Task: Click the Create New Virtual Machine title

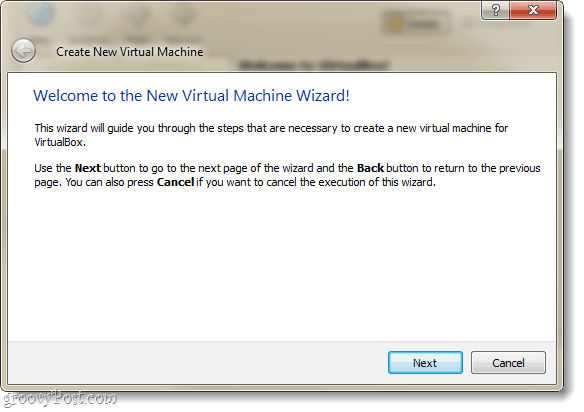Action: coord(130,52)
